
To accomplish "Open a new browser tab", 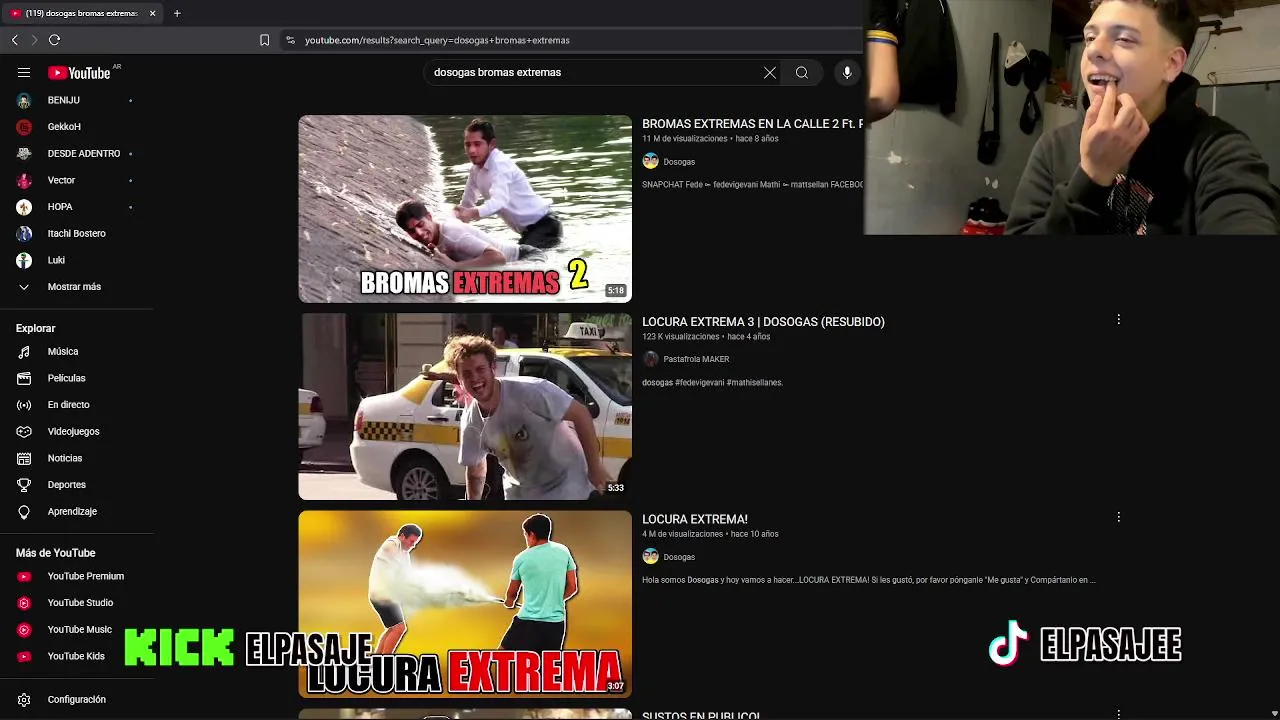I will coord(177,13).
